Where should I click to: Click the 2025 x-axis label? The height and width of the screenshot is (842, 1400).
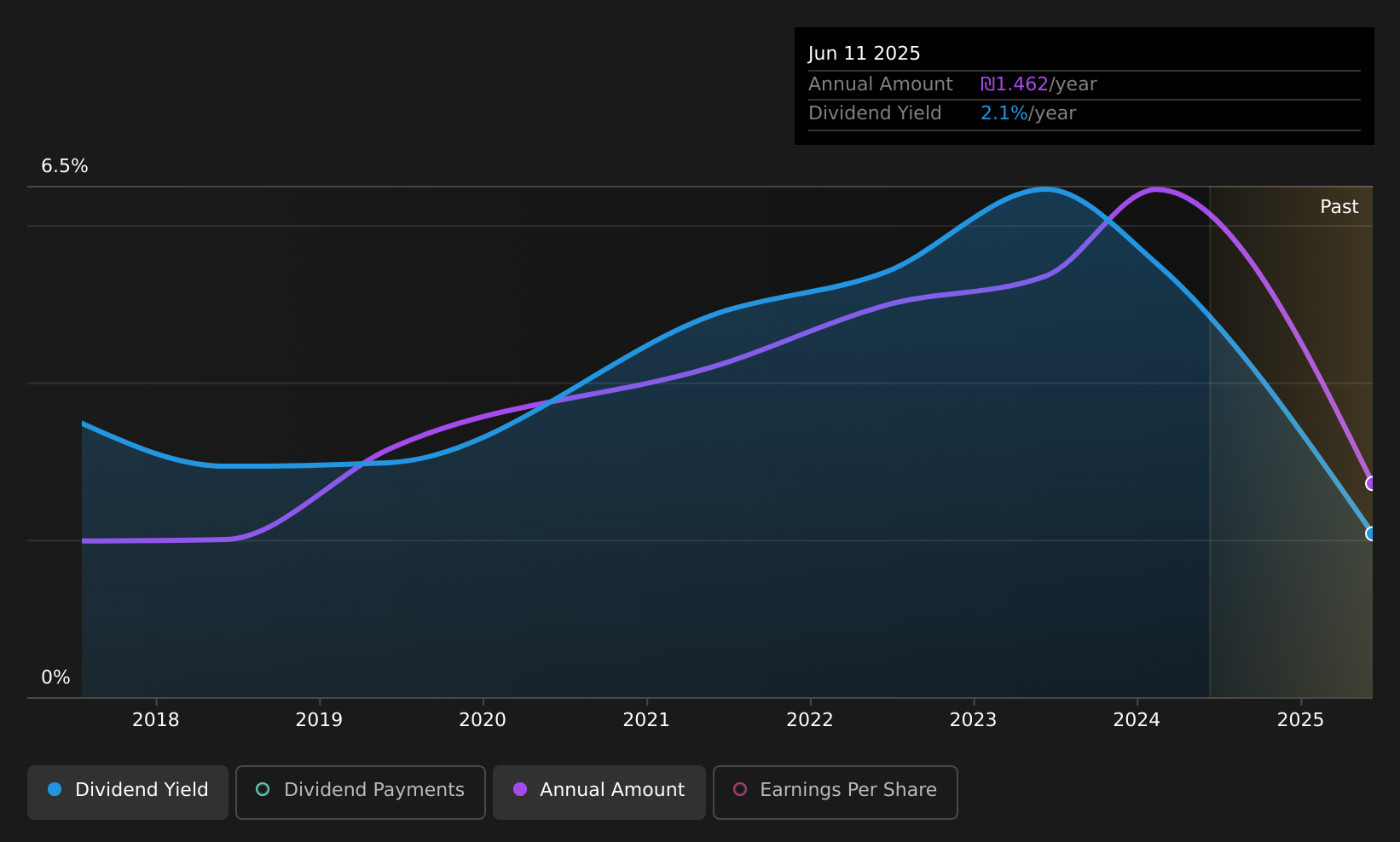[1300, 720]
